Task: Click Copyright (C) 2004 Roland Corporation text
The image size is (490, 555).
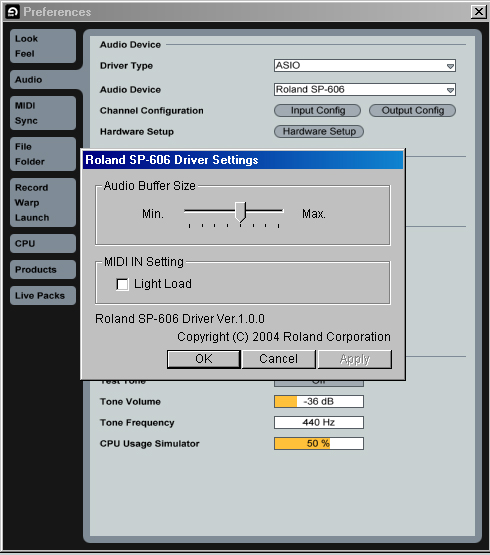Action: coord(284,337)
